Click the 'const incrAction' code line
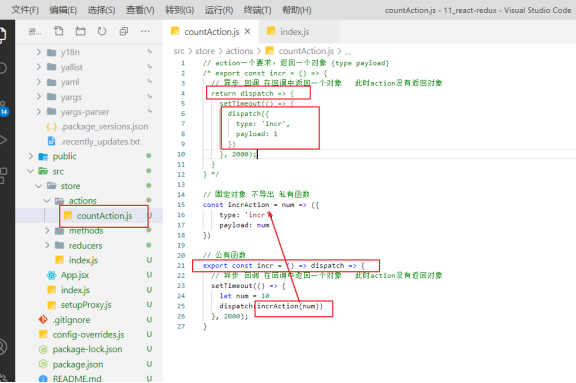 [x=261, y=205]
